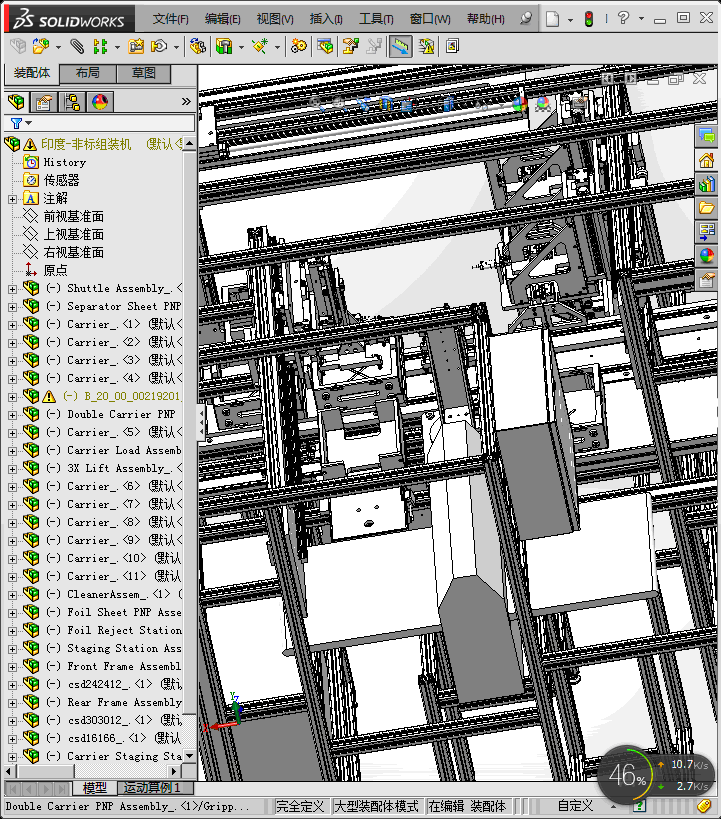Open the SolidWorks Forum chat icon

pyautogui.click(x=706, y=137)
